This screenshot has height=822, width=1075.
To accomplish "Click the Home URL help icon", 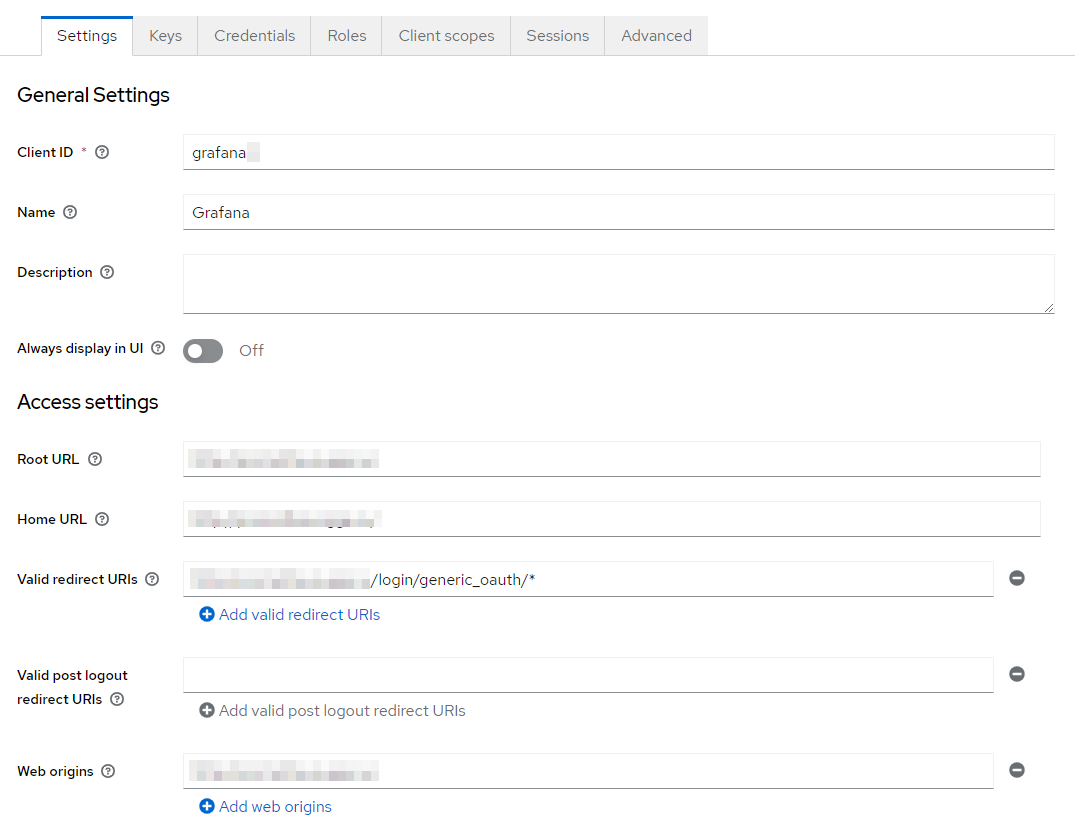I will coord(102,520).
